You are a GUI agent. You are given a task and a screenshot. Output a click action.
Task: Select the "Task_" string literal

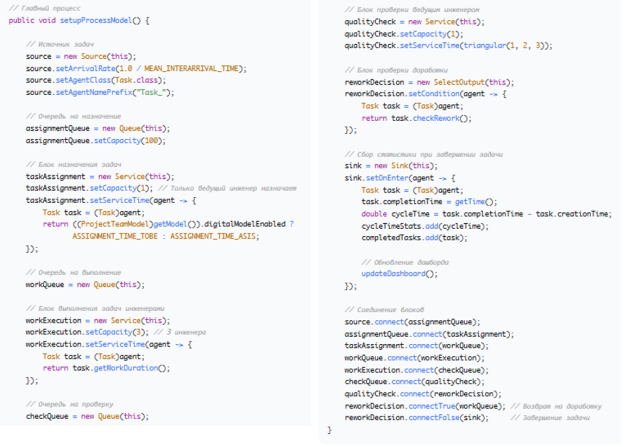(156, 92)
